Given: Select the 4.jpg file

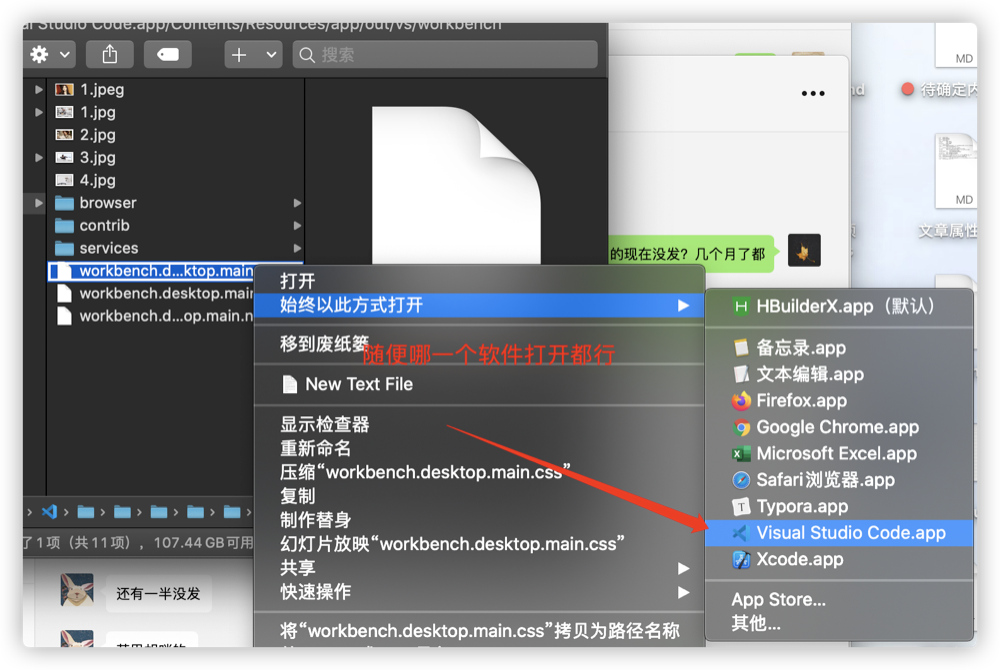Looking at the screenshot, I should pos(98,180).
